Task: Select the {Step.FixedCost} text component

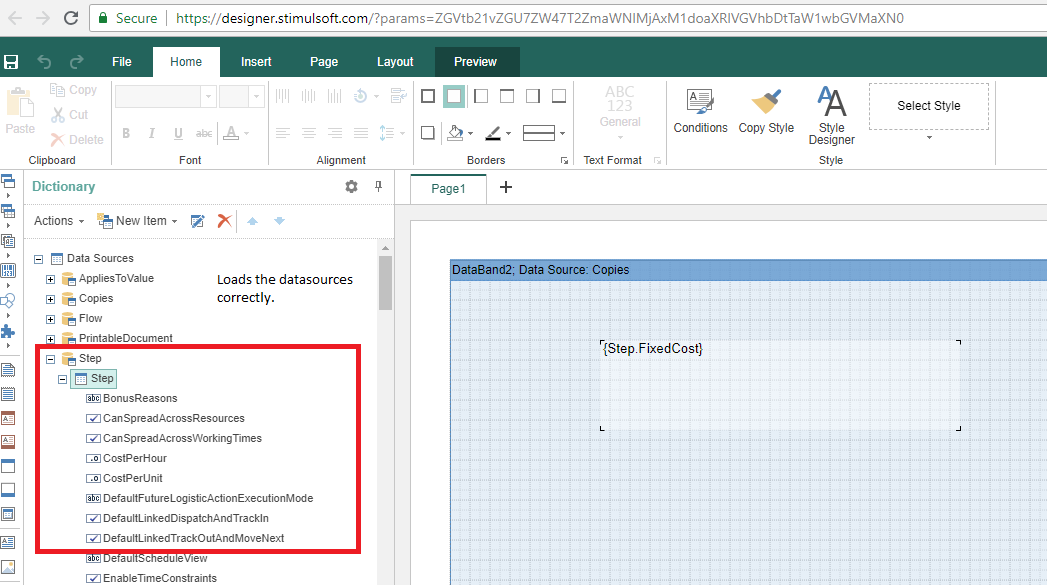Action: [780, 384]
